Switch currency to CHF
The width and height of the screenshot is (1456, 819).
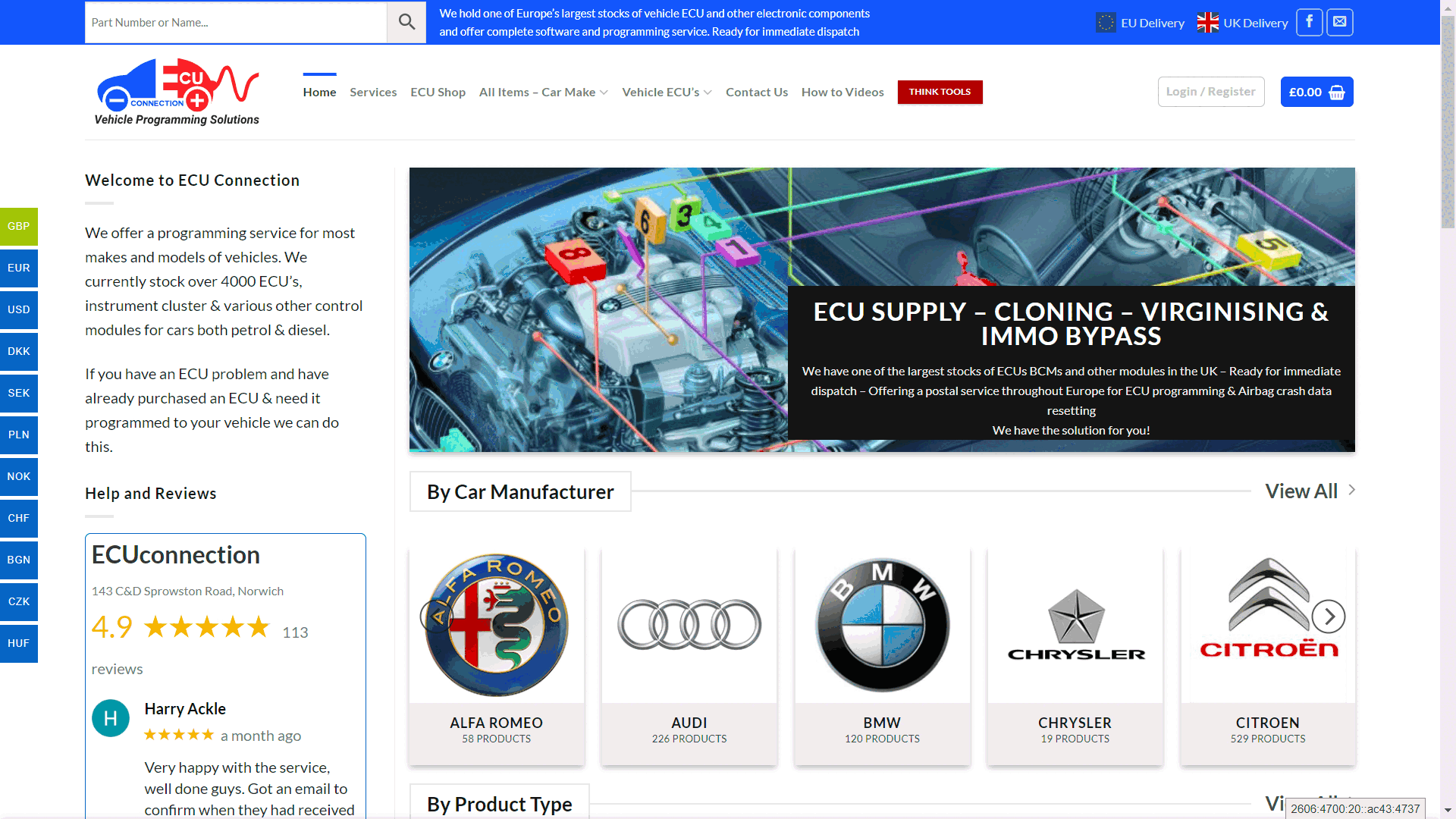click(x=18, y=518)
